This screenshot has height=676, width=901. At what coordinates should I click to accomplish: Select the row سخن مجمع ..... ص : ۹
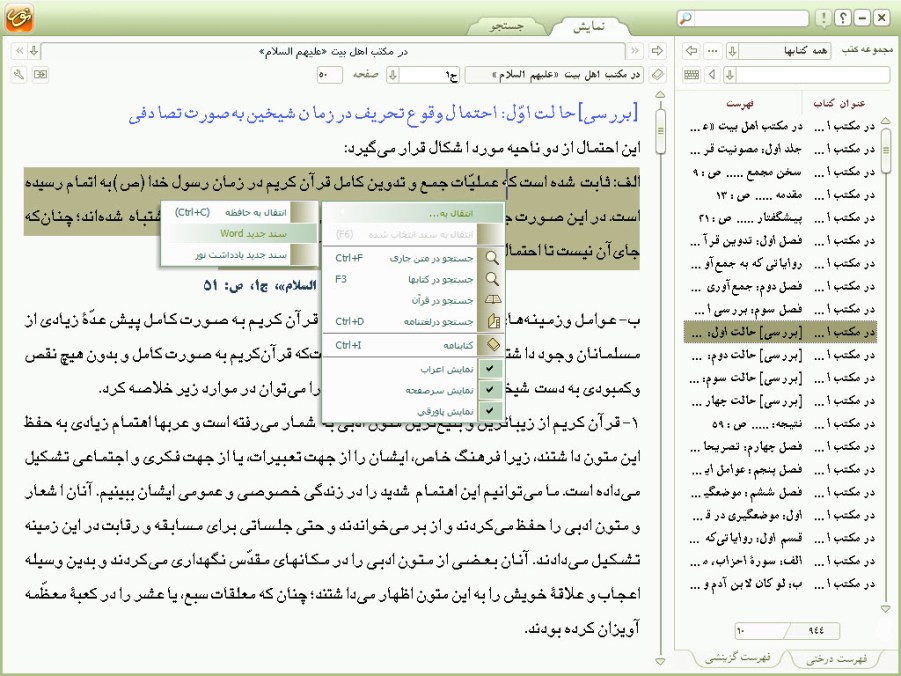[780, 172]
